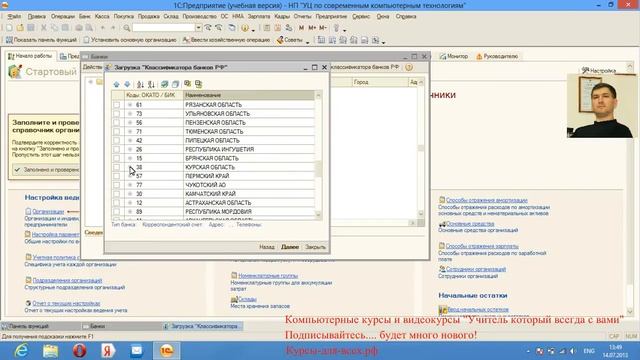The image size is (640, 360).
Task: Expand the tree node for code 61
Action: click(x=130, y=105)
